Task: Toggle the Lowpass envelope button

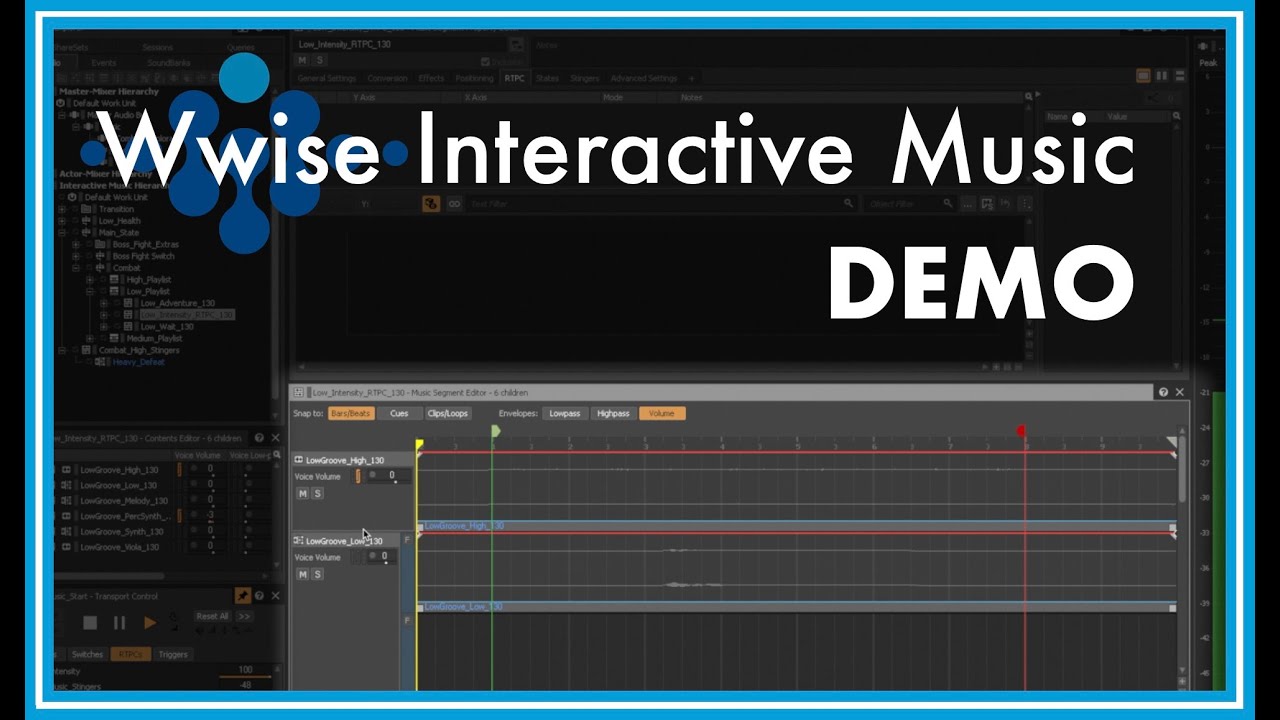Action: 564,413
